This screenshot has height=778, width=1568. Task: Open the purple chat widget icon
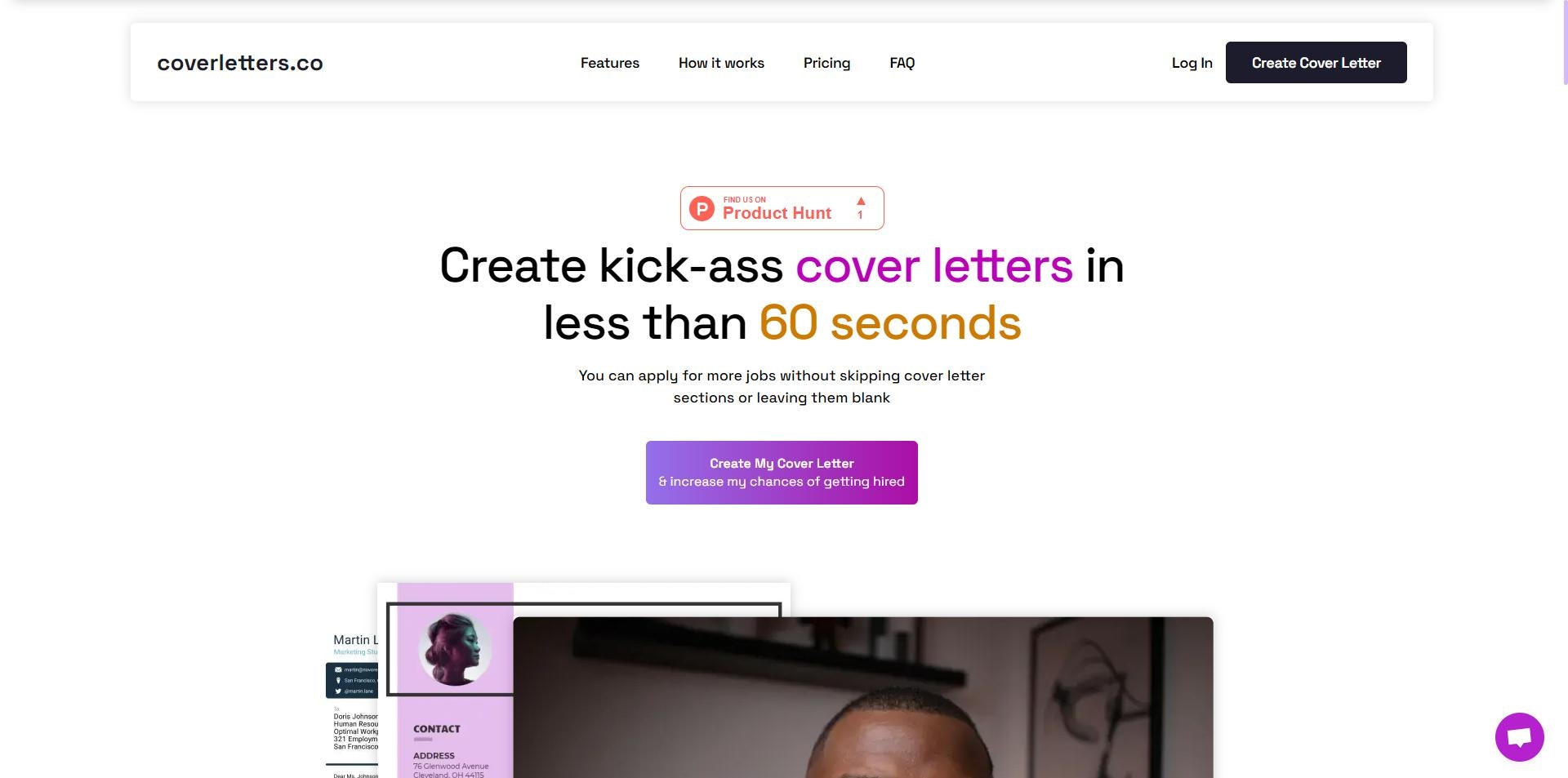pos(1519,736)
